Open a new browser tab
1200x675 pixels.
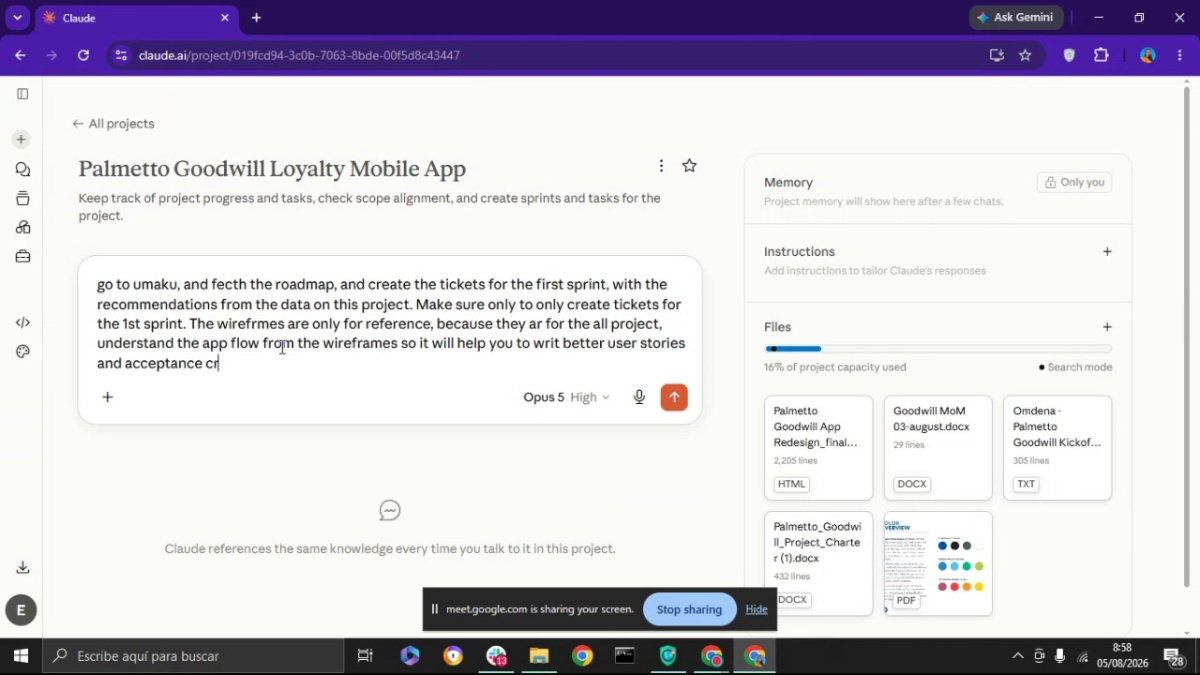(x=256, y=18)
